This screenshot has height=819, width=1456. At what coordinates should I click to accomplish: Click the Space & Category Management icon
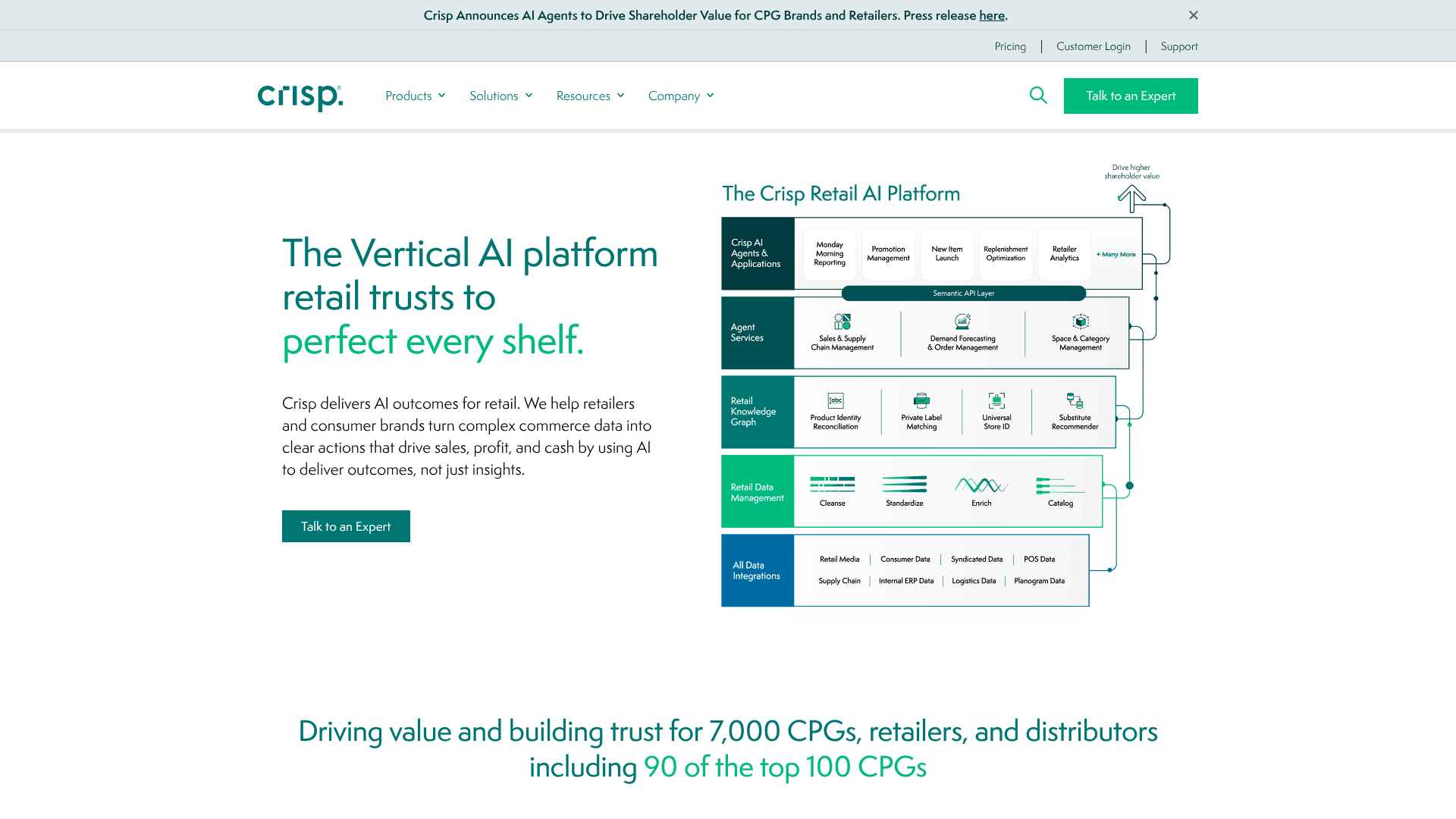point(1081,322)
